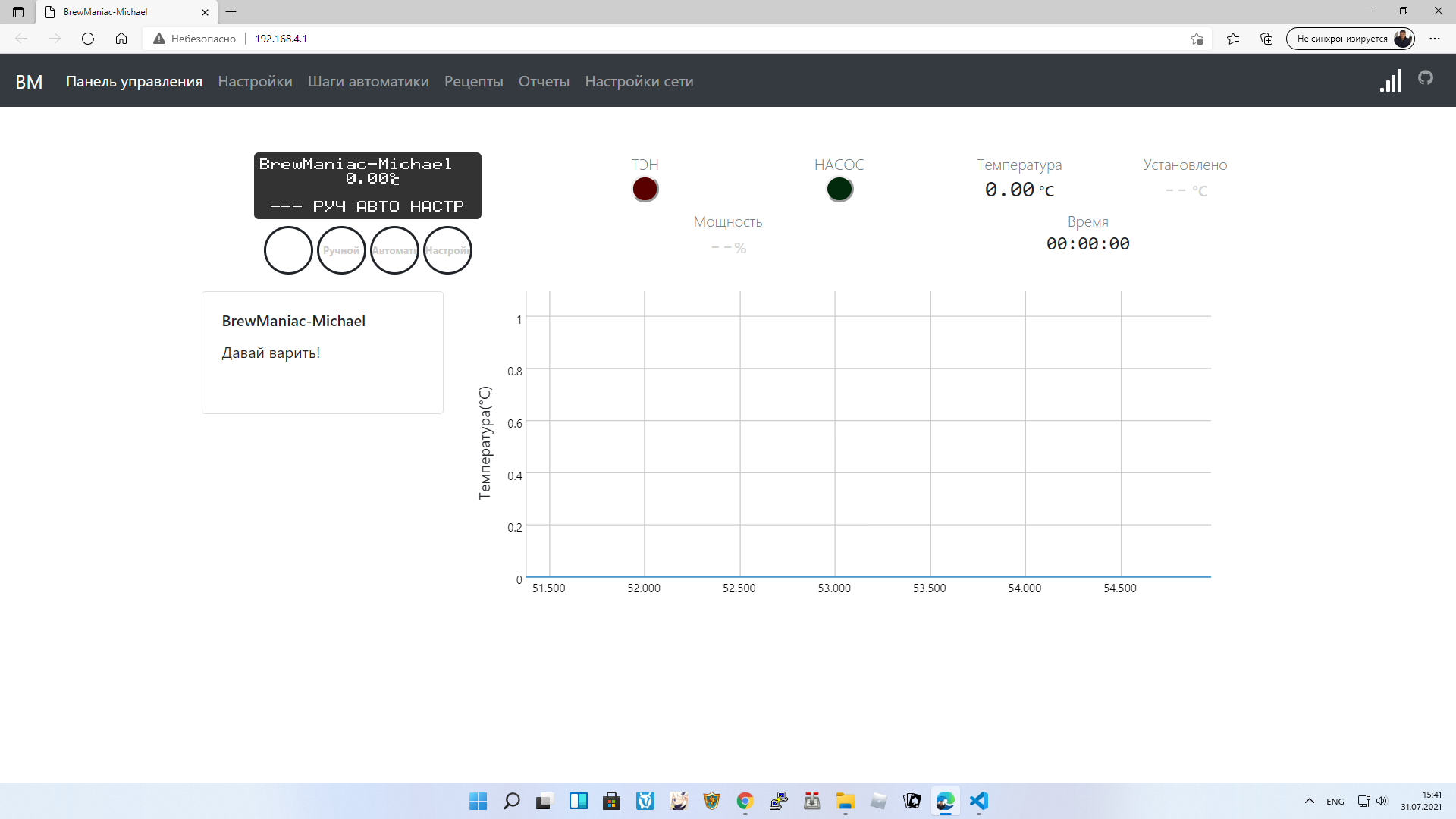Open a new browser tab
Image resolution: width=1456 pixels, height=819 pixels.
coord(231,11)
